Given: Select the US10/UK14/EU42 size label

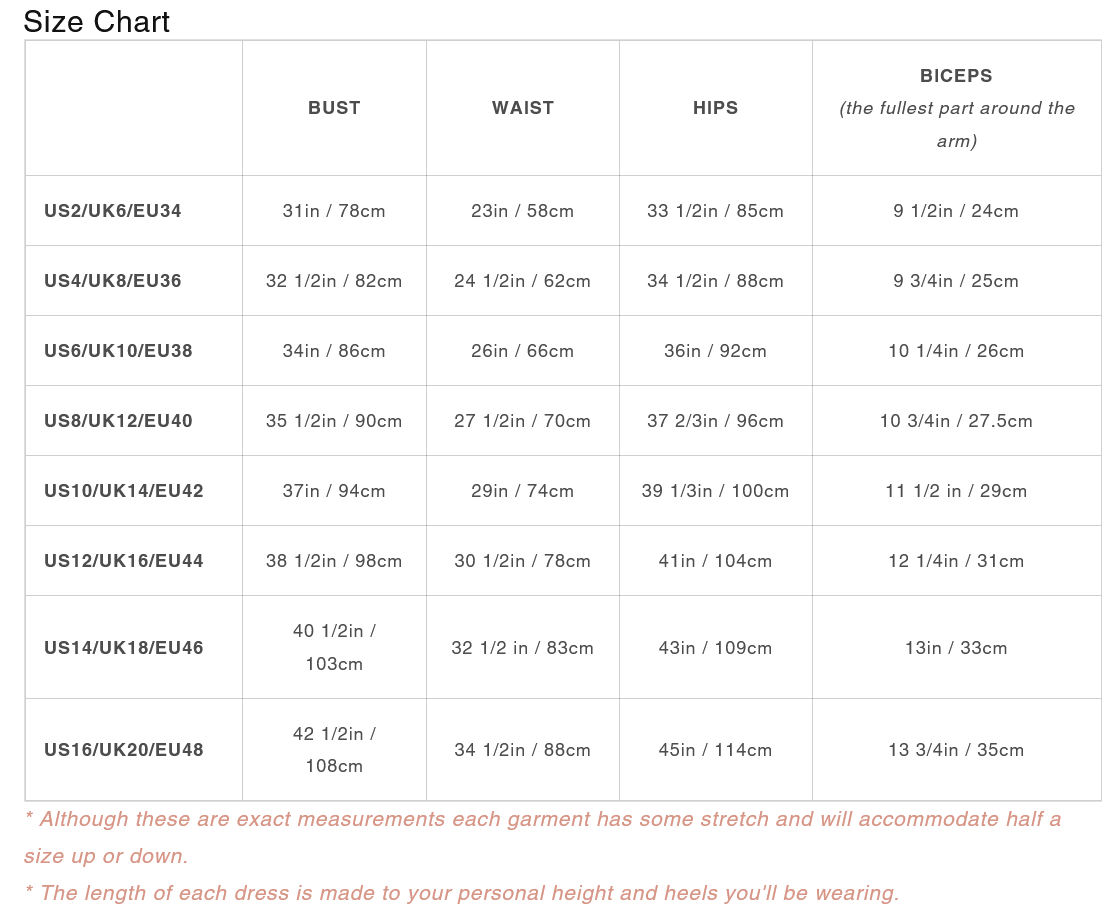Looking at the screenshot, I should click(x=124, y=491).
